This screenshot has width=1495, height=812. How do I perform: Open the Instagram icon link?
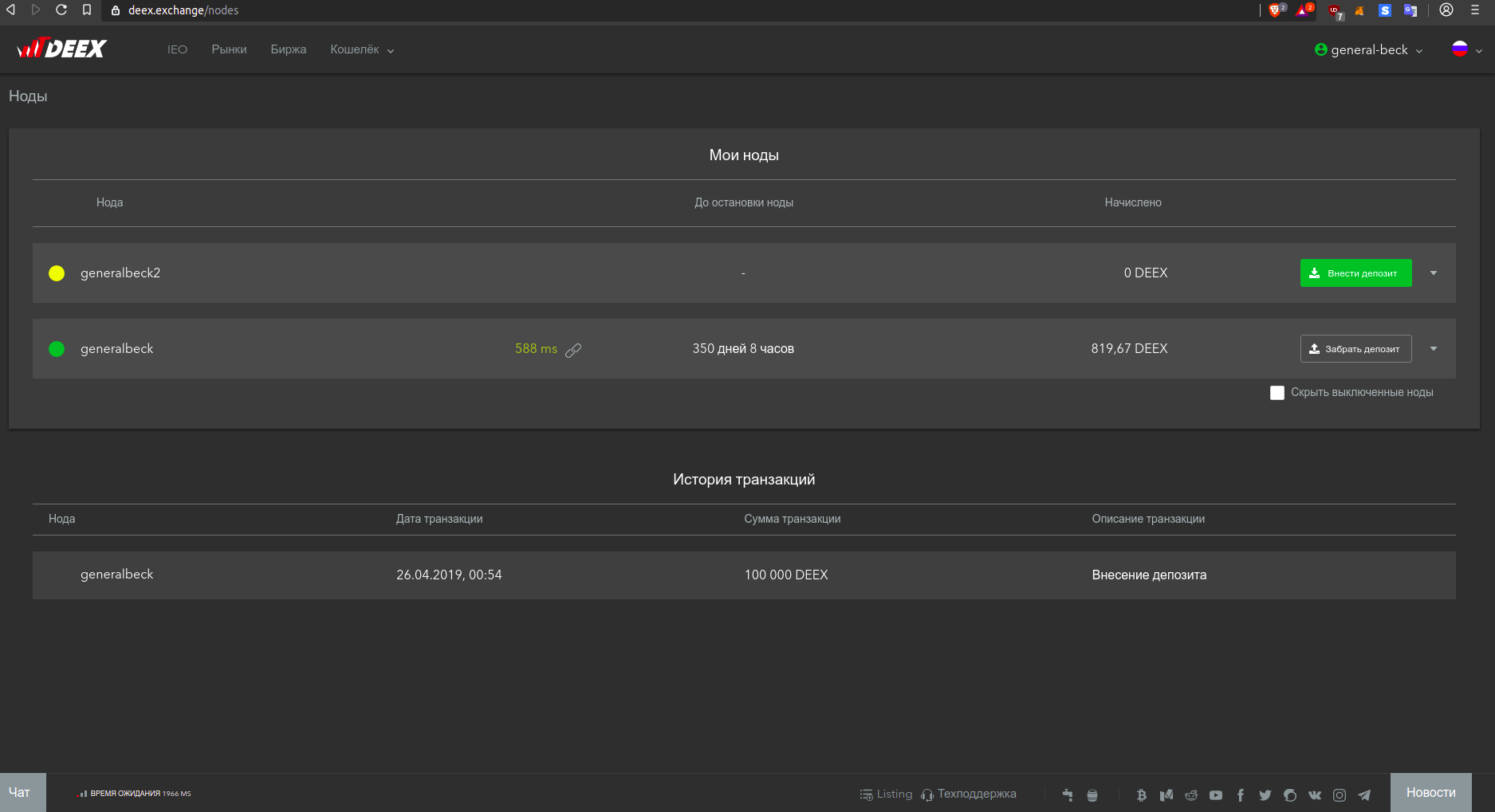coord(1340,794)
